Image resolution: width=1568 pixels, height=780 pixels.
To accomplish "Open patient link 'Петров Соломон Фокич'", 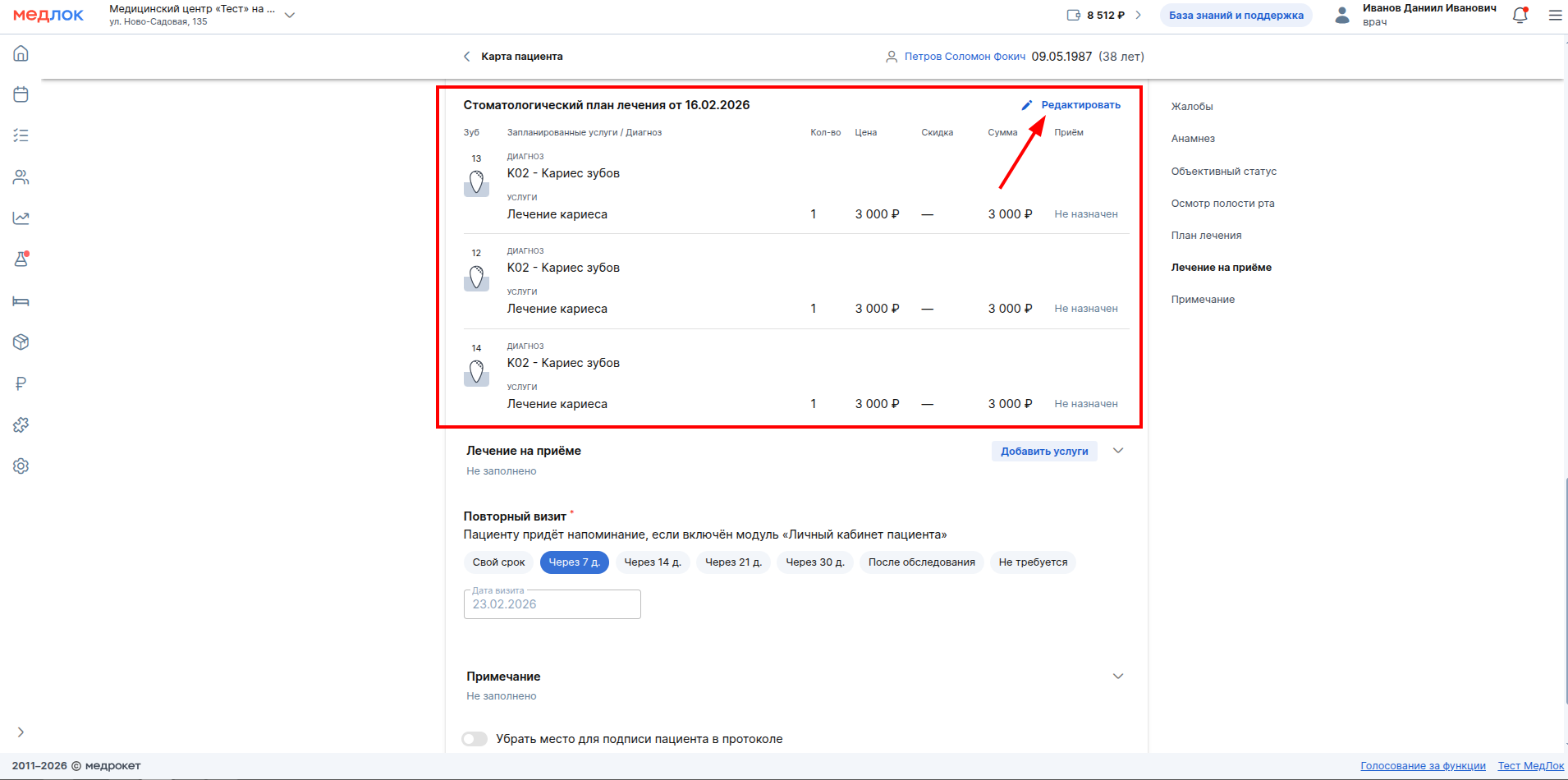I will coord(965,57).
